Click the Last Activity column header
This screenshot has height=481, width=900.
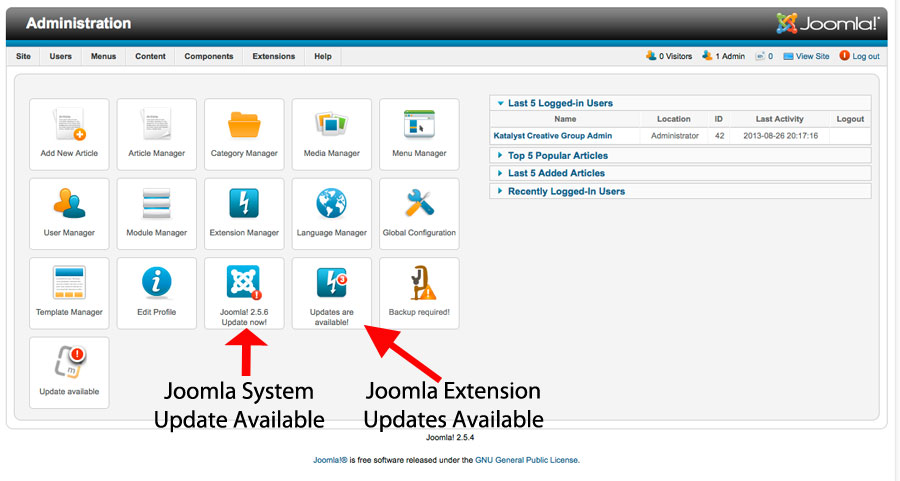[779, 119]
